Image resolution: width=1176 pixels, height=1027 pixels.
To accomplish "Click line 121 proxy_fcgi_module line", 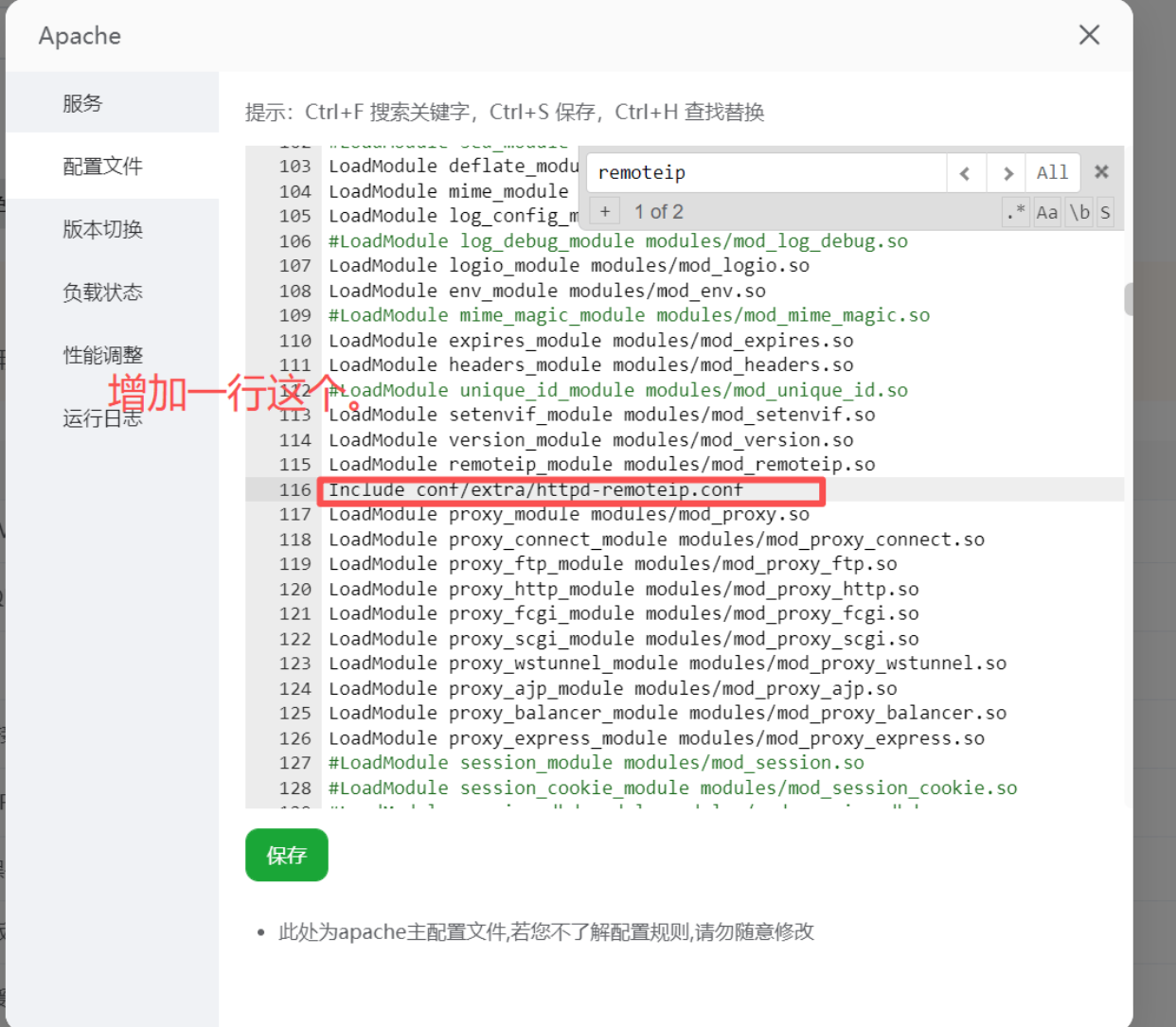I will [x=624, y=613].
